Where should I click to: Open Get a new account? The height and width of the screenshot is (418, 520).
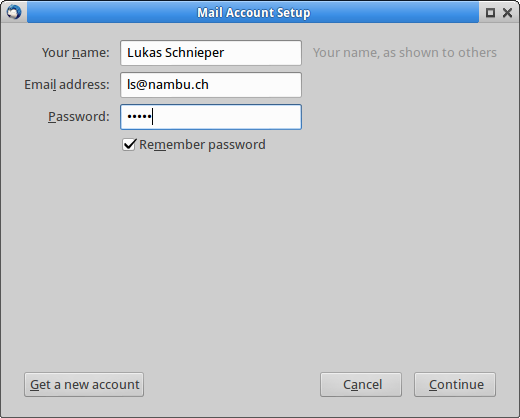pos(84,385)
